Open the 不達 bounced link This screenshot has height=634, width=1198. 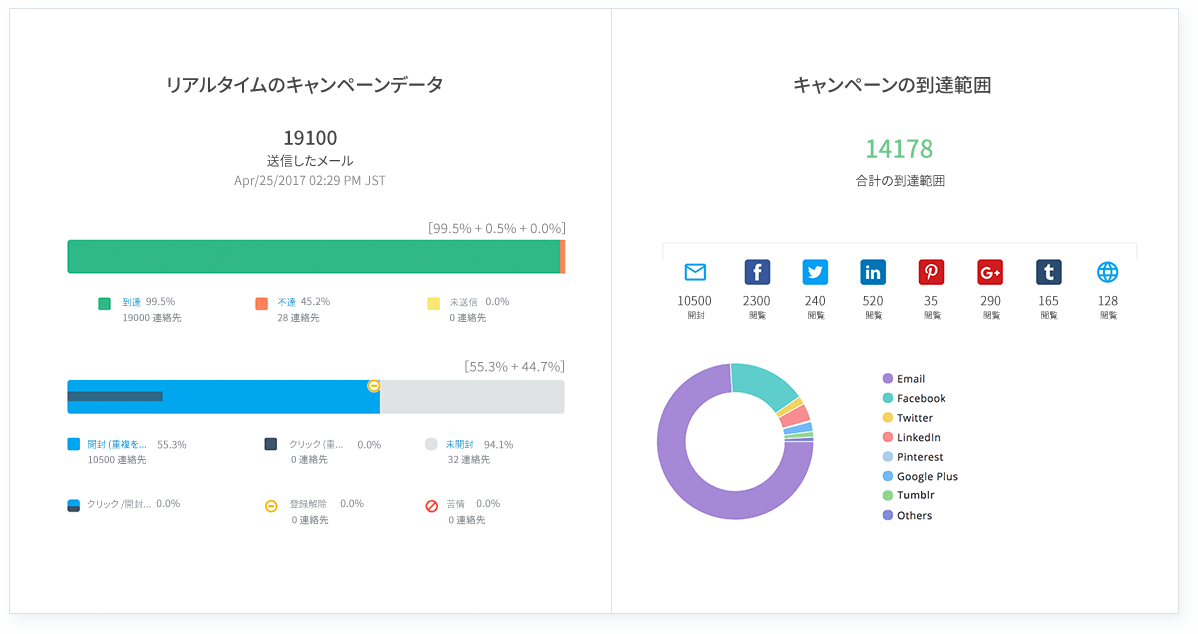click(287, 302)
